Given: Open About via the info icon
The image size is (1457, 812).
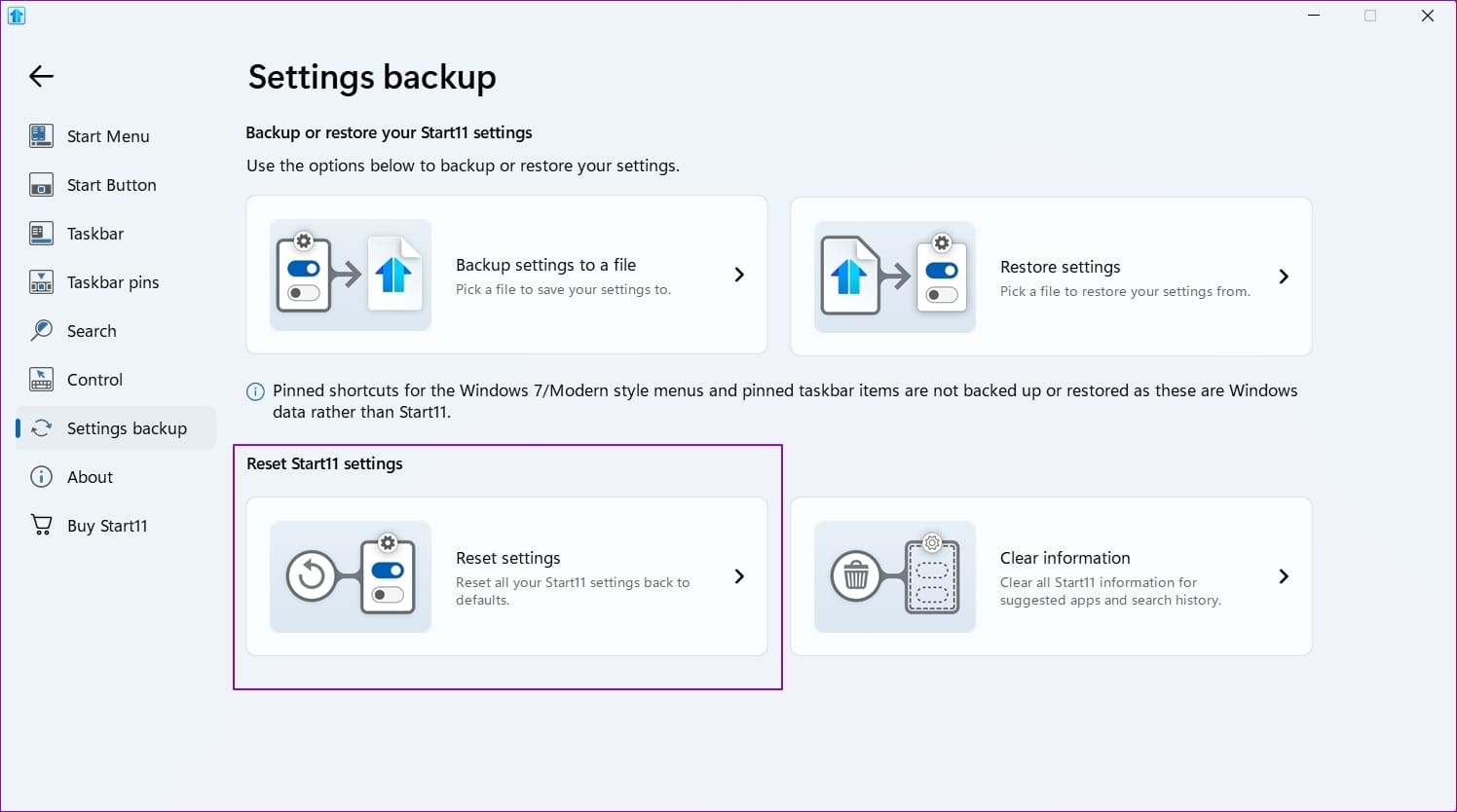Looking at the screenshot, I should (x=41, y=476).
